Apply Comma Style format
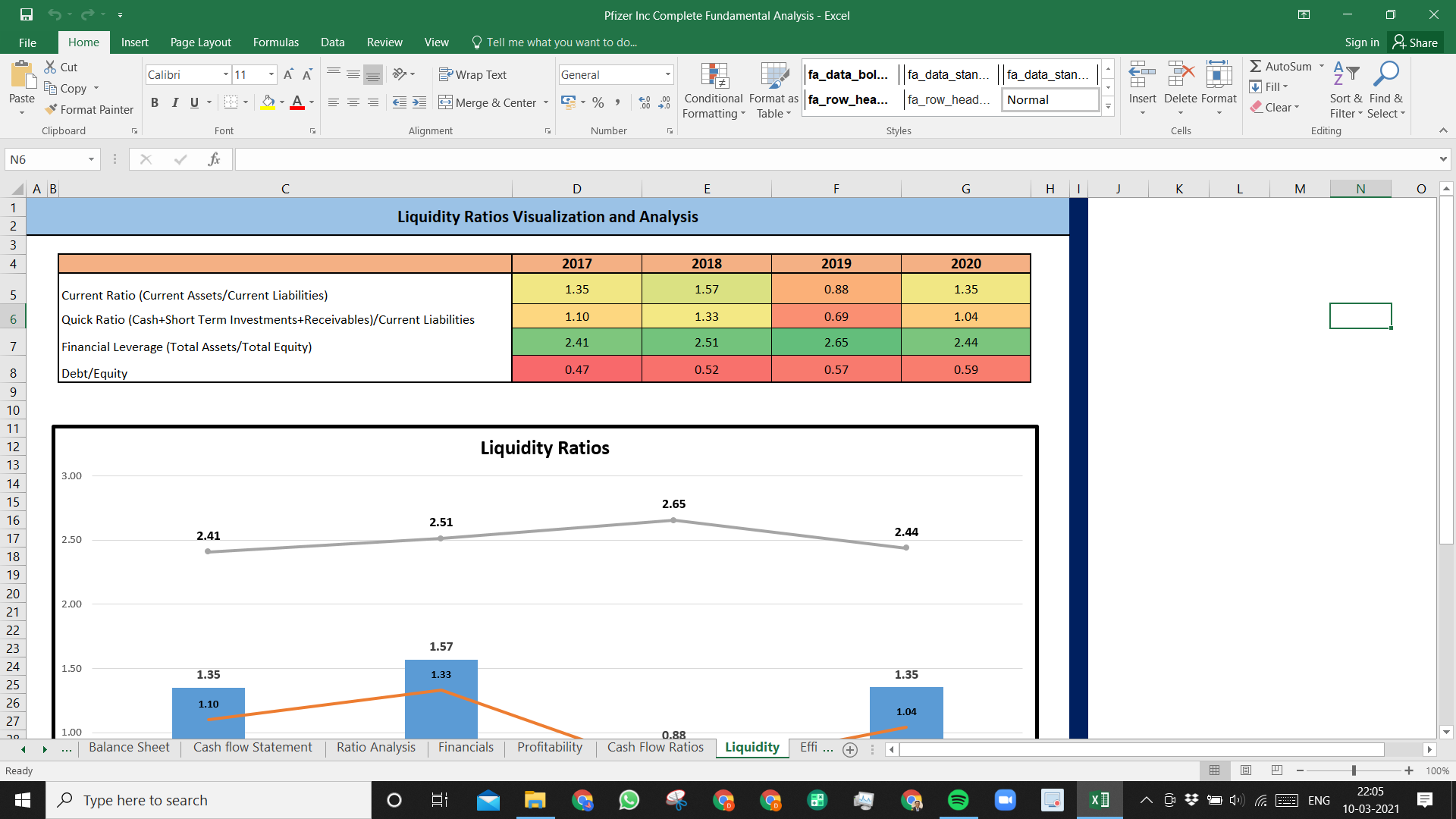This screenshot has width=1456, height=819. click(x=618, y=102)
